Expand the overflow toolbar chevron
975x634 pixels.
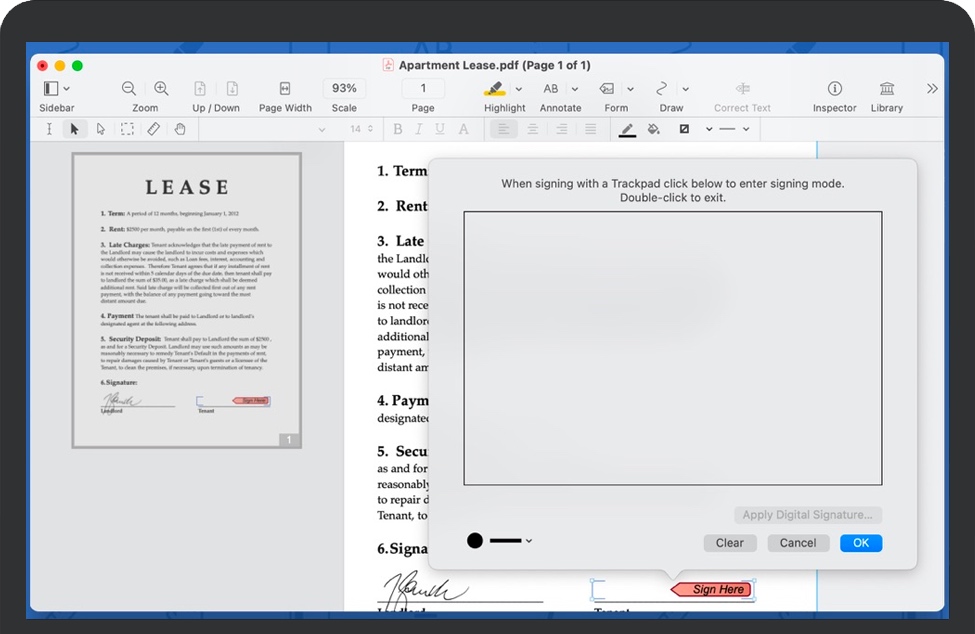[932, 88]
